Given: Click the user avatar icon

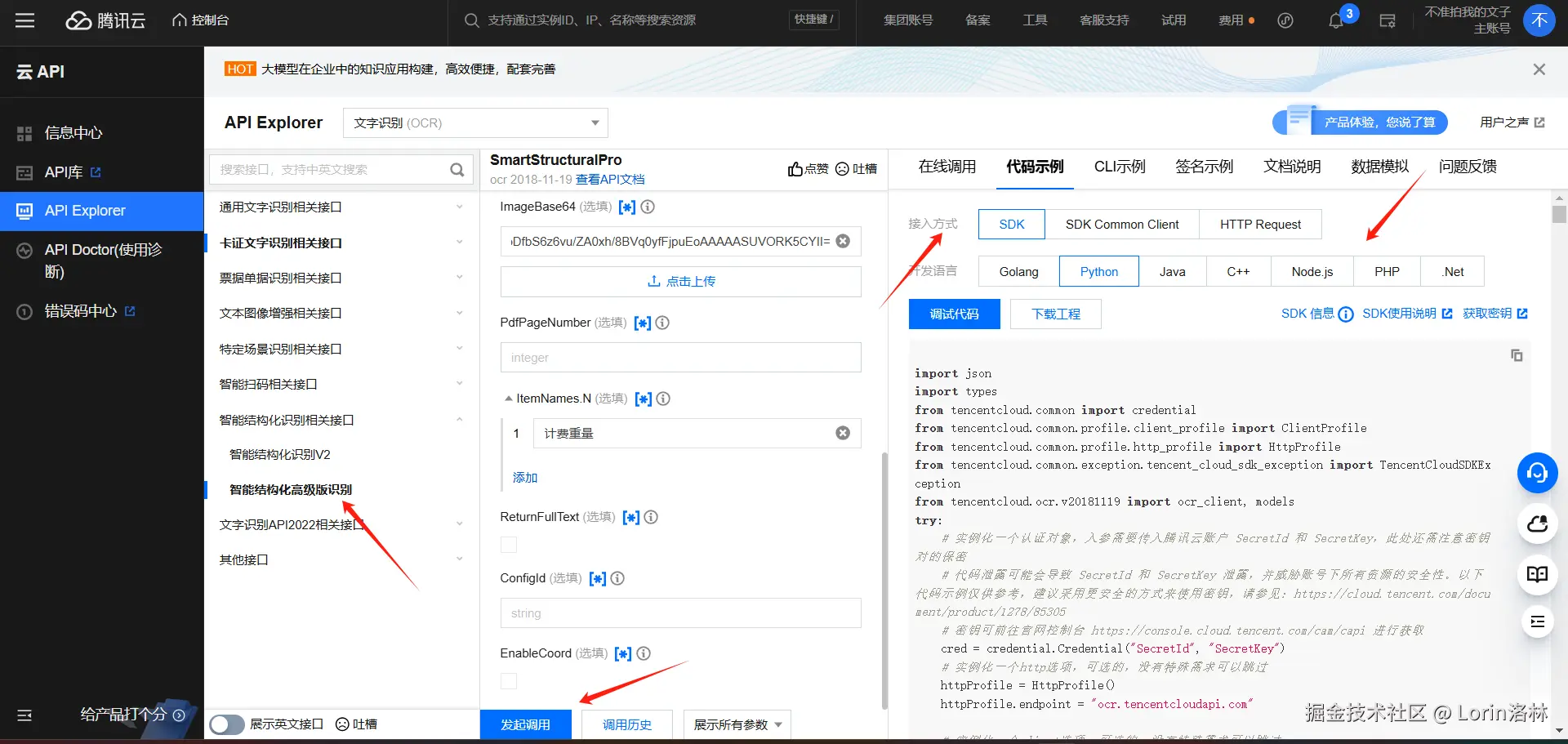Looking at the screenshot, I should [x=1539, y=20].
